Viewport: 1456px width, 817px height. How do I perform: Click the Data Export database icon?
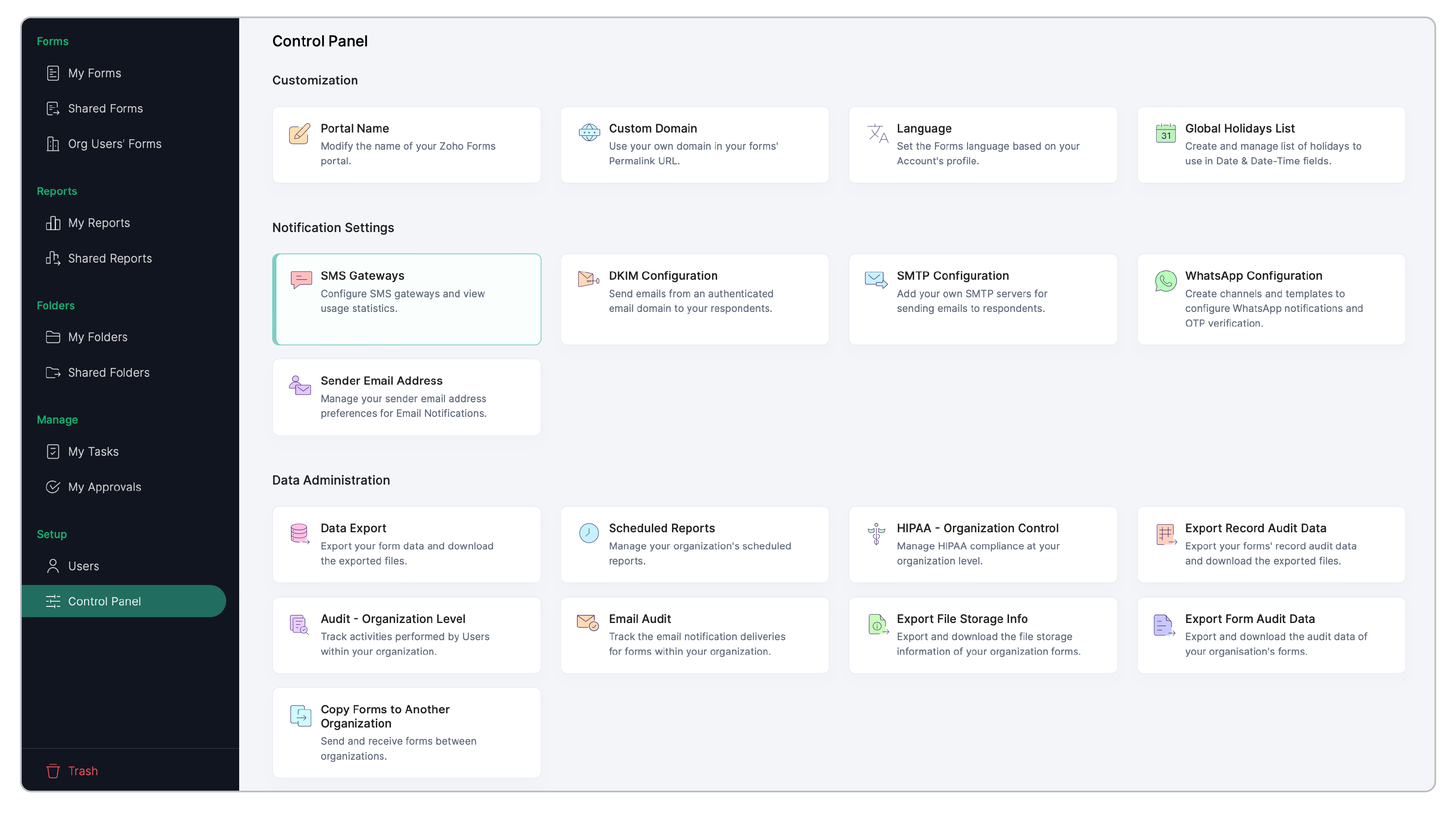[x=299, y=533]
